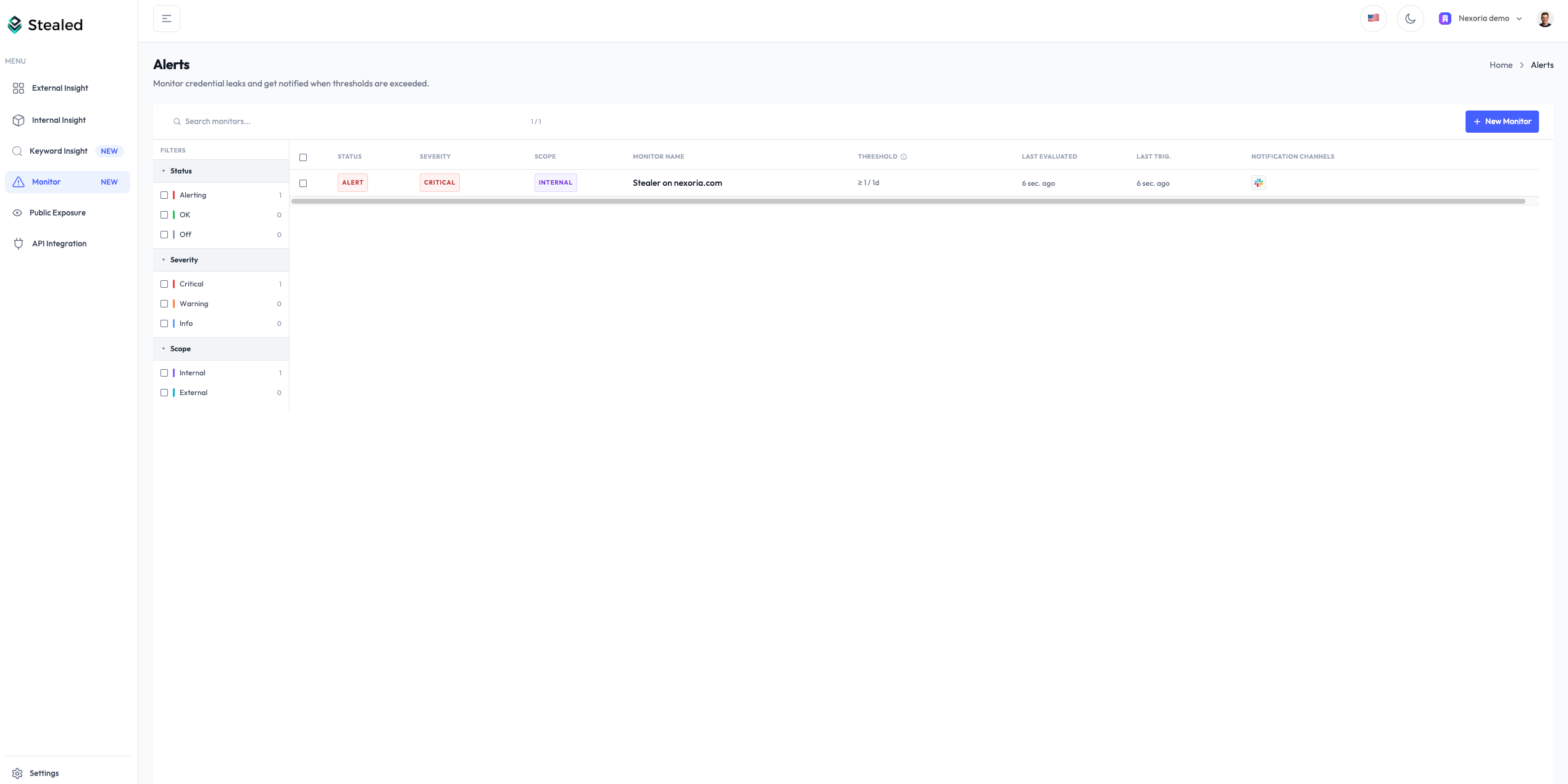Select the Internal Insight menu icon
The width and height of the screenshot is (1568, 784).
pyautogui.click(x=19, y=120)
